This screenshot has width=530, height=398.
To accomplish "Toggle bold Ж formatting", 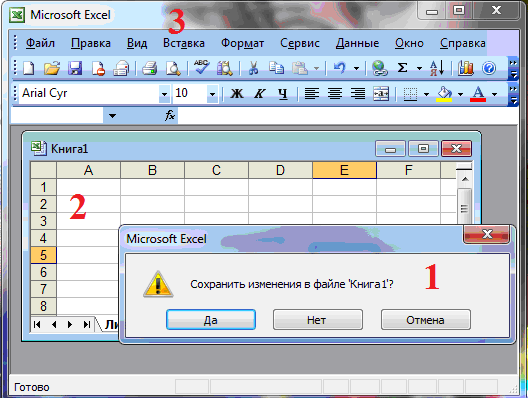I will [237, 93].
